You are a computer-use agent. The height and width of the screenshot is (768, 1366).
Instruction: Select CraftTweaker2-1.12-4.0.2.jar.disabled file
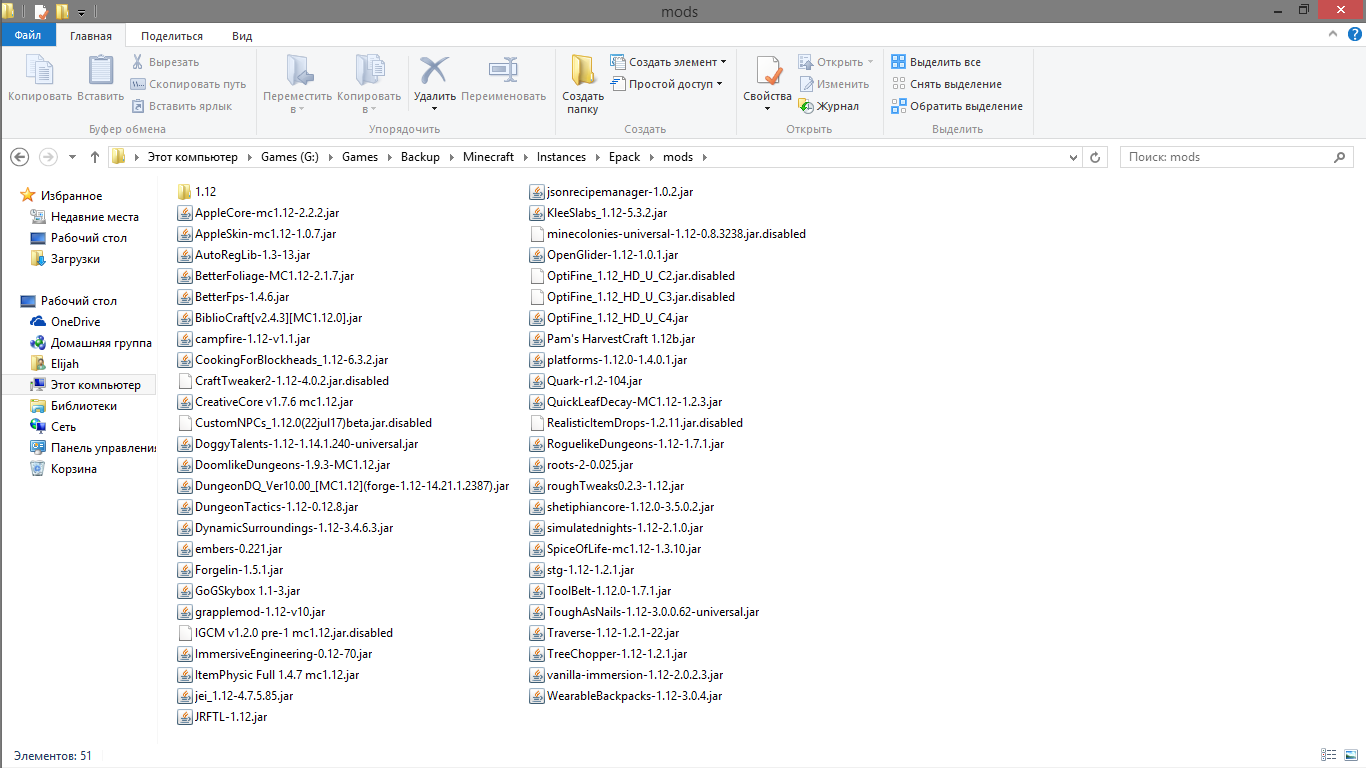(283, 380)
